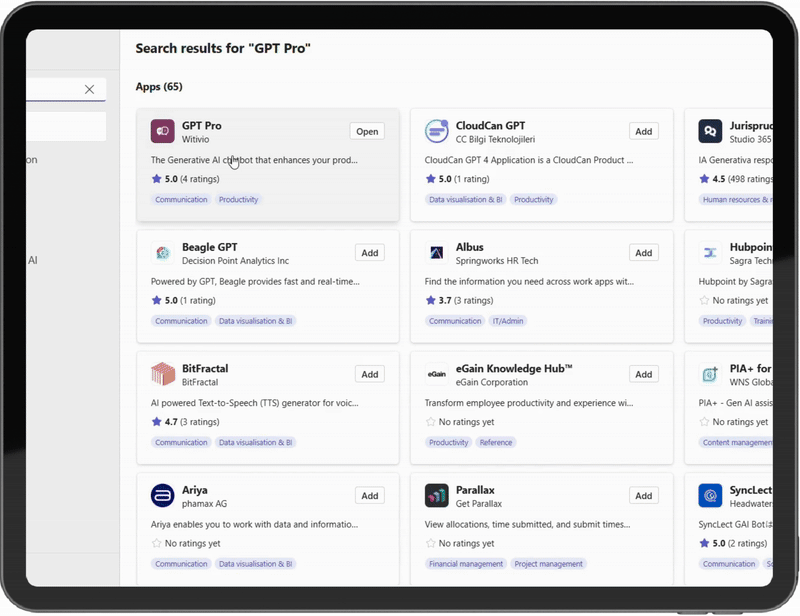Click the GPT Pro app icon
The width and height of the screenshot is (800, 616).
[163, 131]
